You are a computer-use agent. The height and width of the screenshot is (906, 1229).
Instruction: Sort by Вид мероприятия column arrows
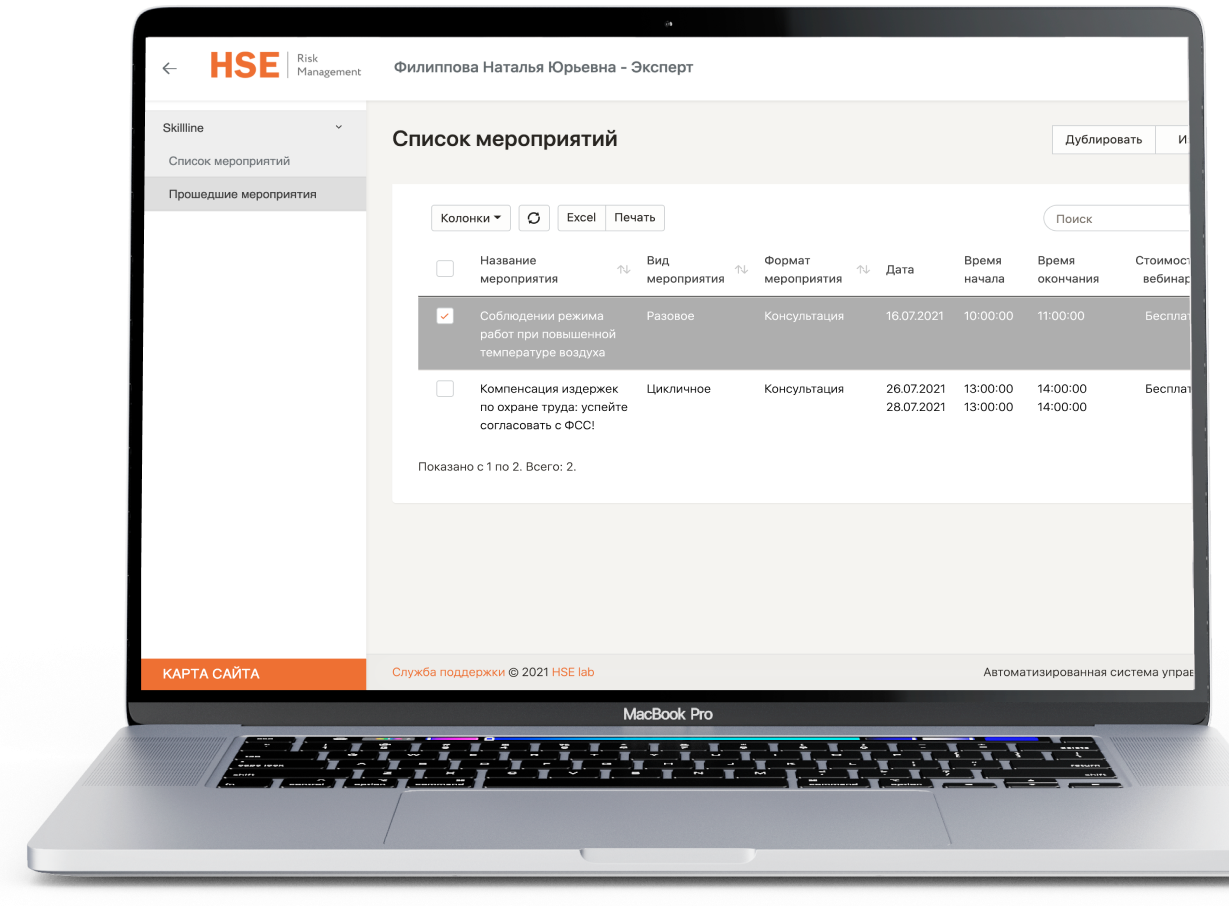coord(741,270)
